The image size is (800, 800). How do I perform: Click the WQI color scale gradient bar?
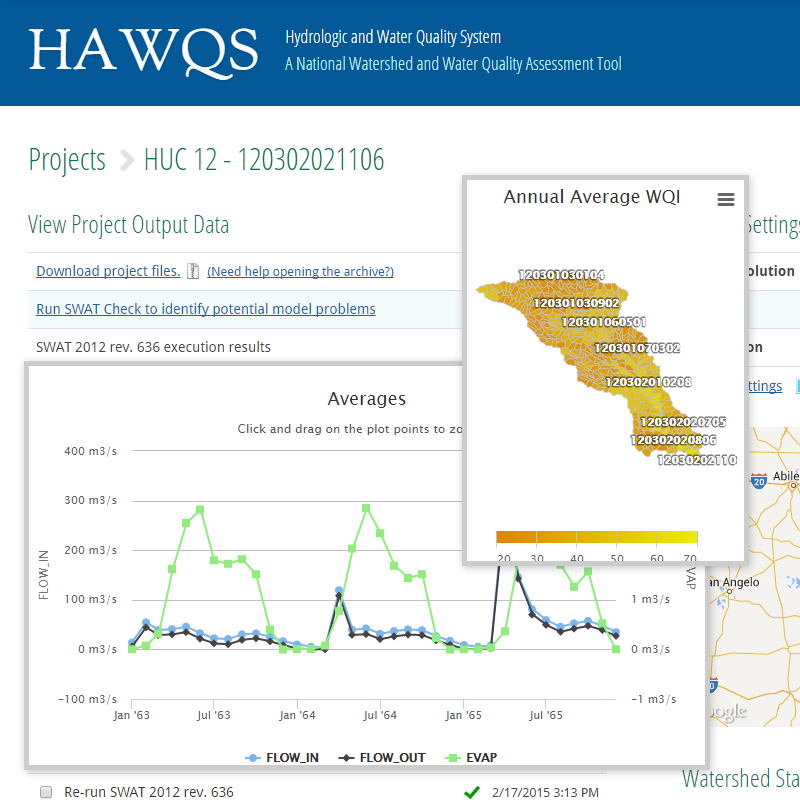pos(596,537)
